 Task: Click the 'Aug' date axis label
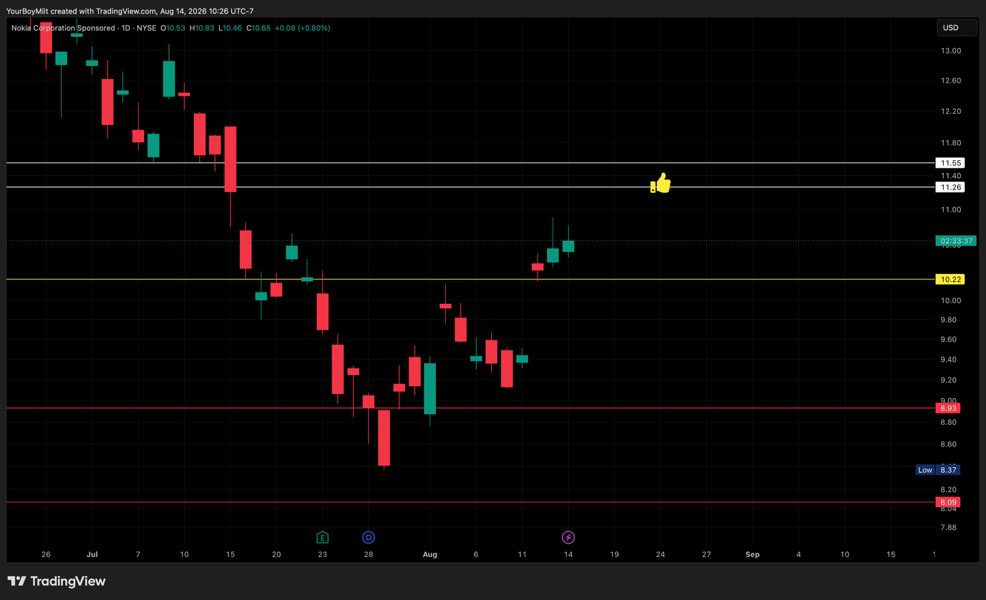[x=429, y=554]
